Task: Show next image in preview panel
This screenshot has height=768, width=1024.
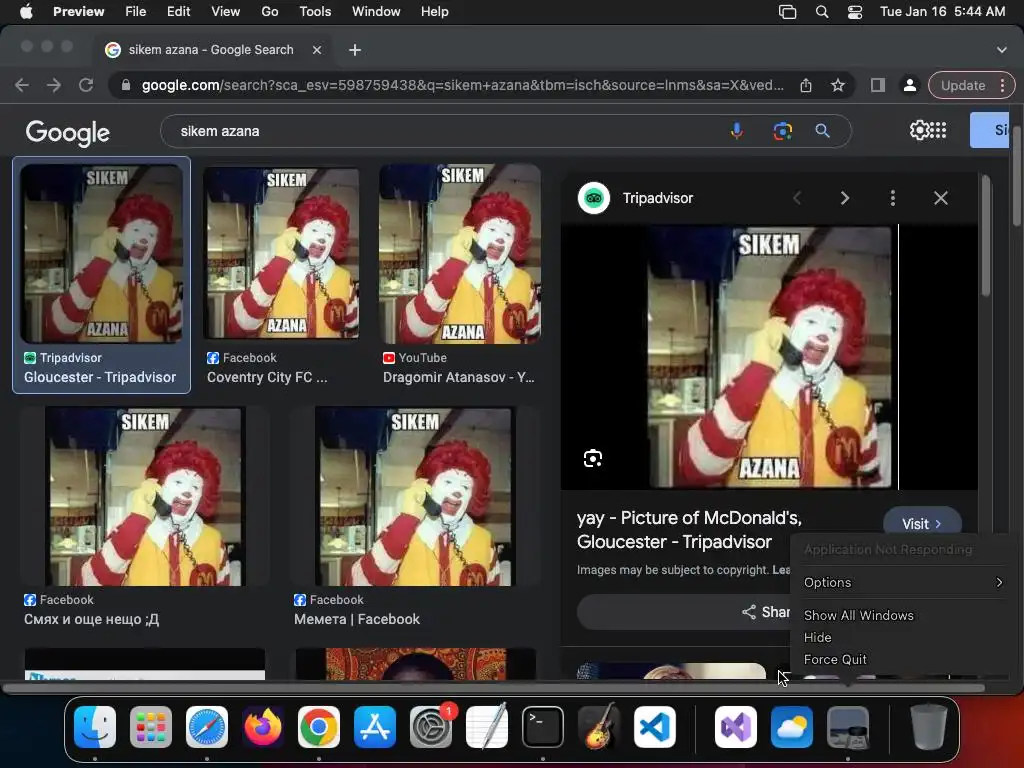Action: pyautogui.click(x=844, y=198)
